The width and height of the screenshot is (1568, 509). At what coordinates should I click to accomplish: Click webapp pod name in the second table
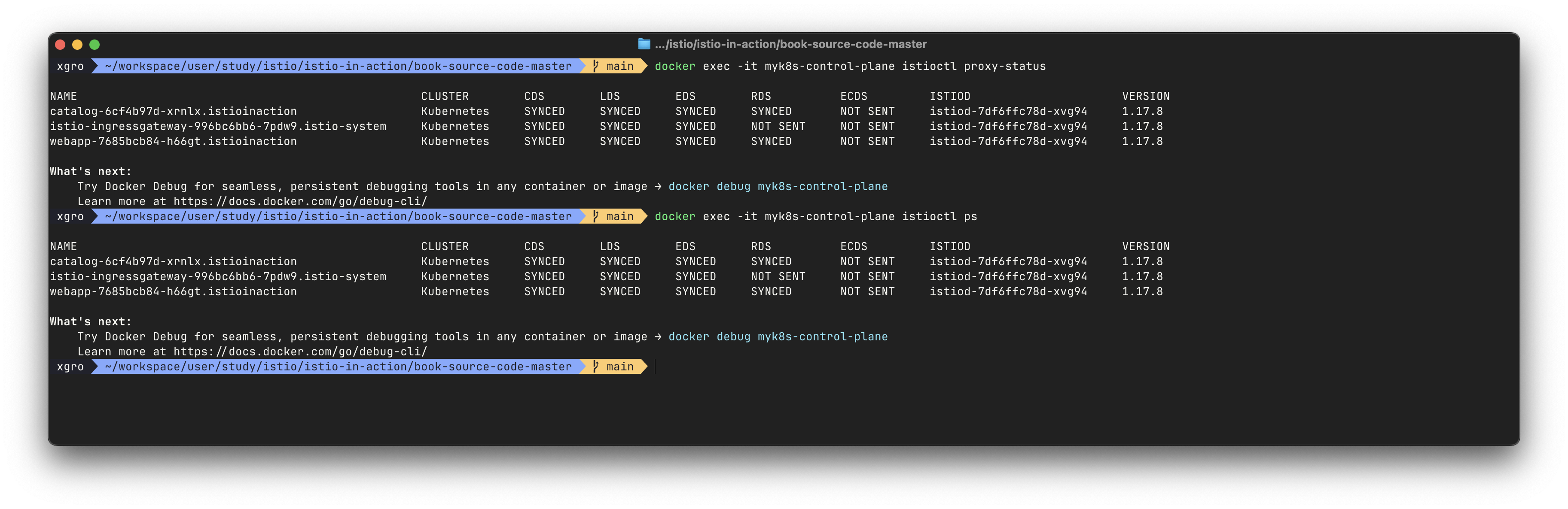tap(174, 291)
